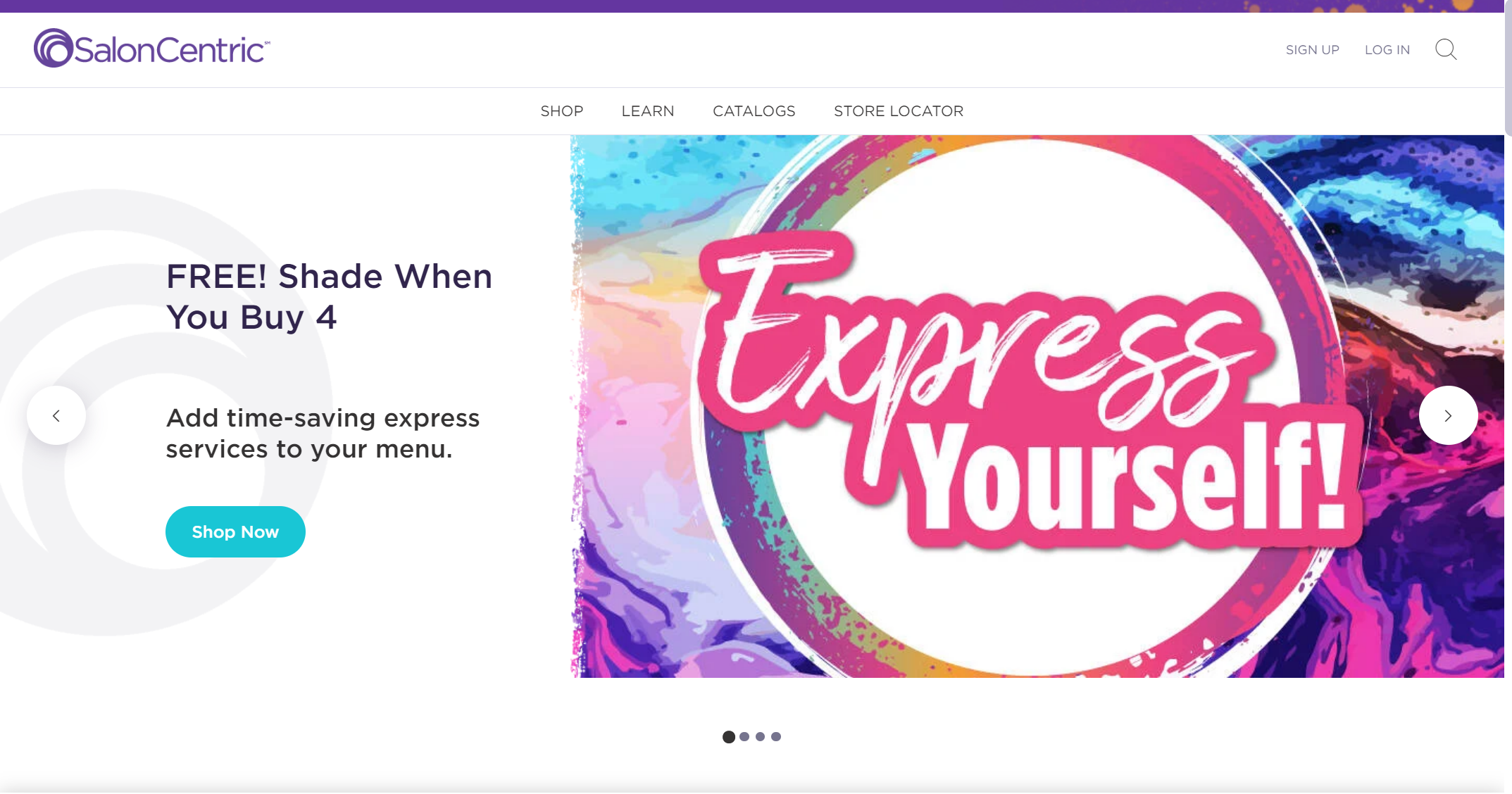Click the SIGN UP link
Image resolution: width=1512 pixels, height=794 pixels.
tap(1313, 50)
